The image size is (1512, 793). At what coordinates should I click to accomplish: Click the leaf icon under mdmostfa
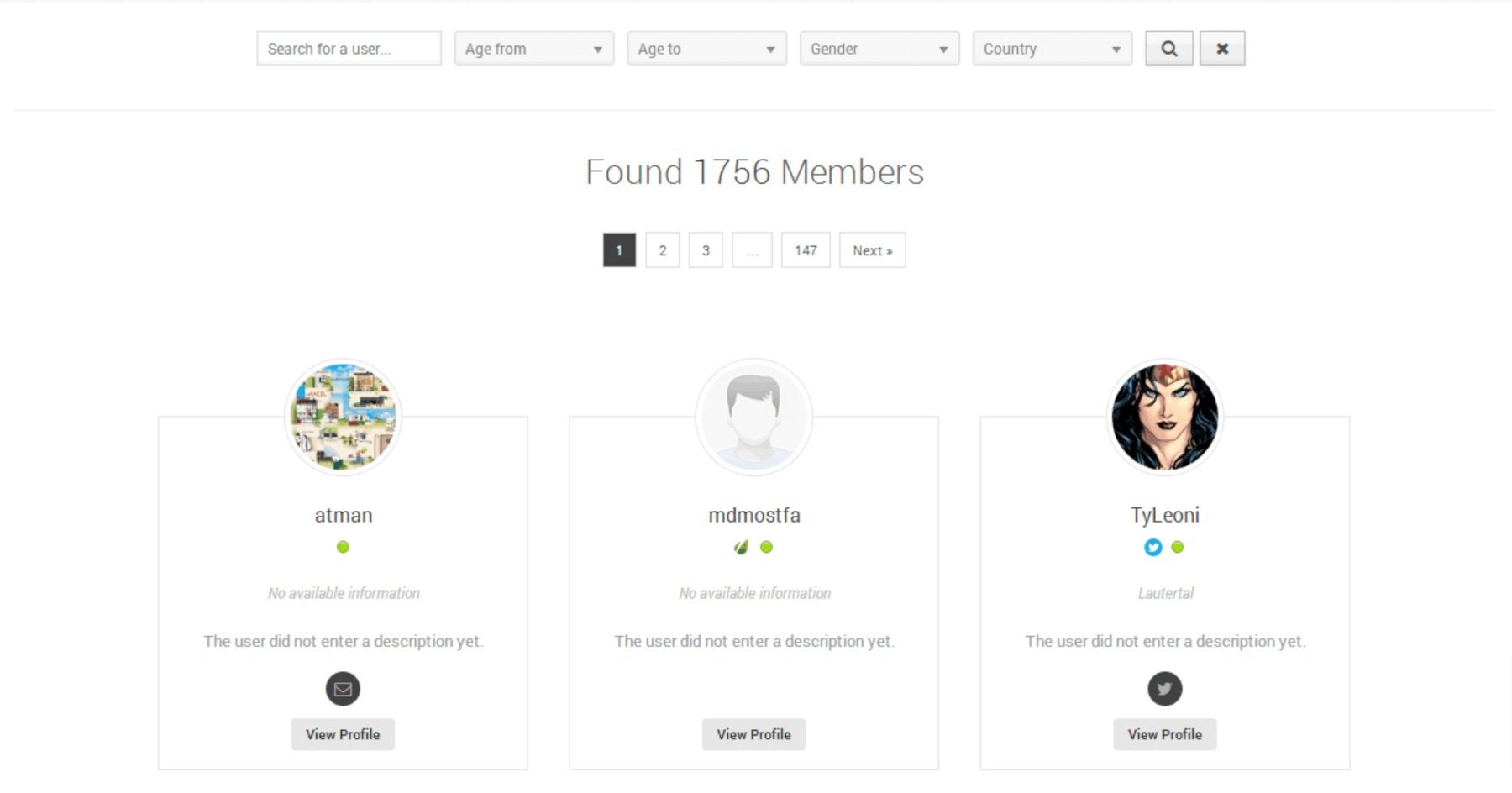(x=743, y=547)
